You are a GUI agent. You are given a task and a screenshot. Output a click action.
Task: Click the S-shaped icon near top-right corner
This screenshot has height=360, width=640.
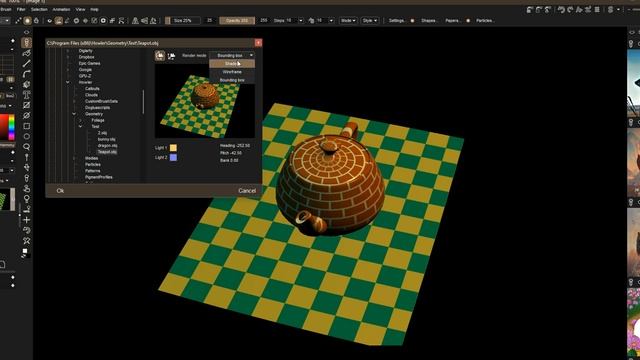pos(611,9)
